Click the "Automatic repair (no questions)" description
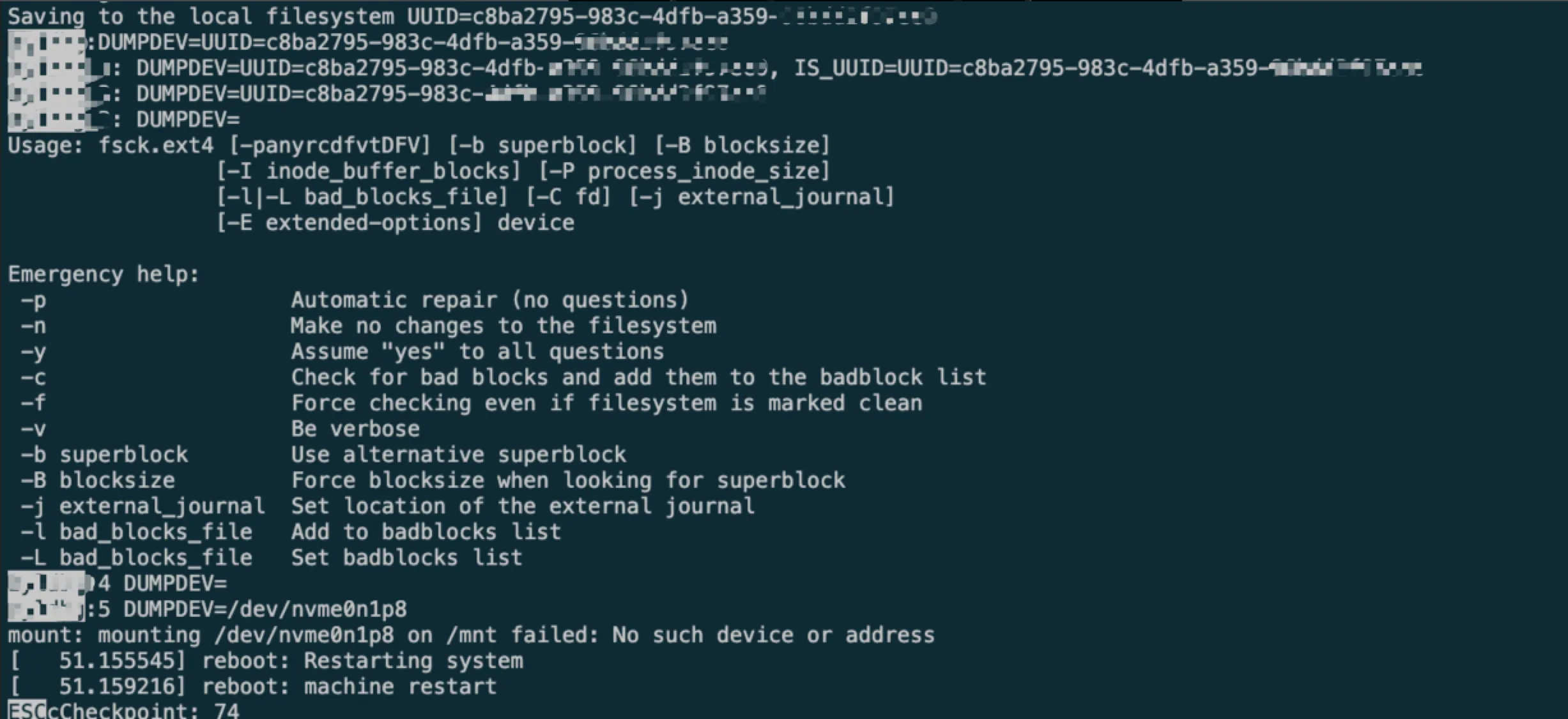1568x719 pixels. click(x=489, y=300)
